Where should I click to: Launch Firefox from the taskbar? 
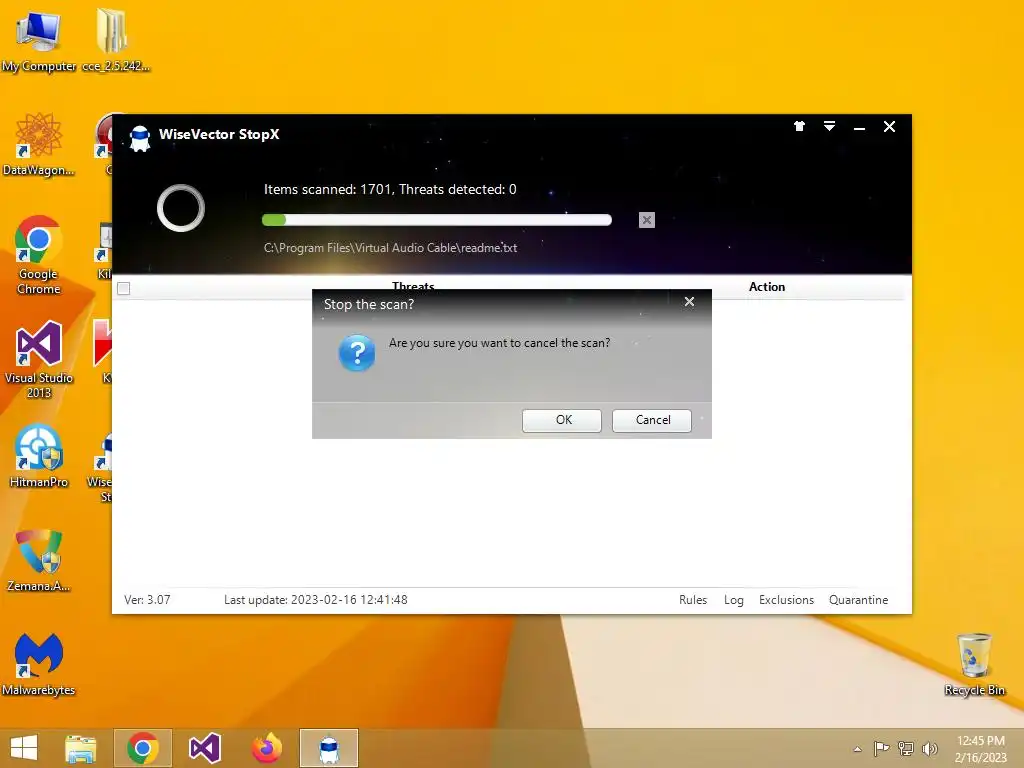point(266,748)
